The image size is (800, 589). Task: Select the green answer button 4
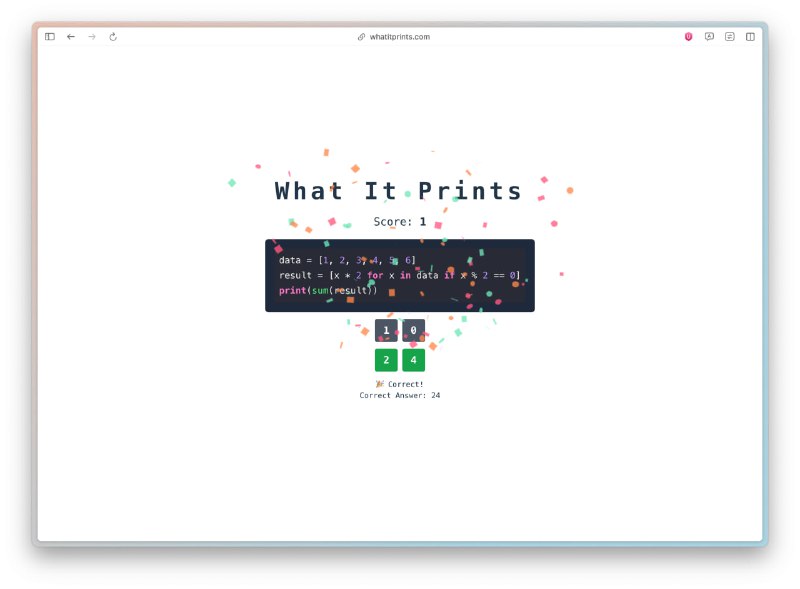413,360
